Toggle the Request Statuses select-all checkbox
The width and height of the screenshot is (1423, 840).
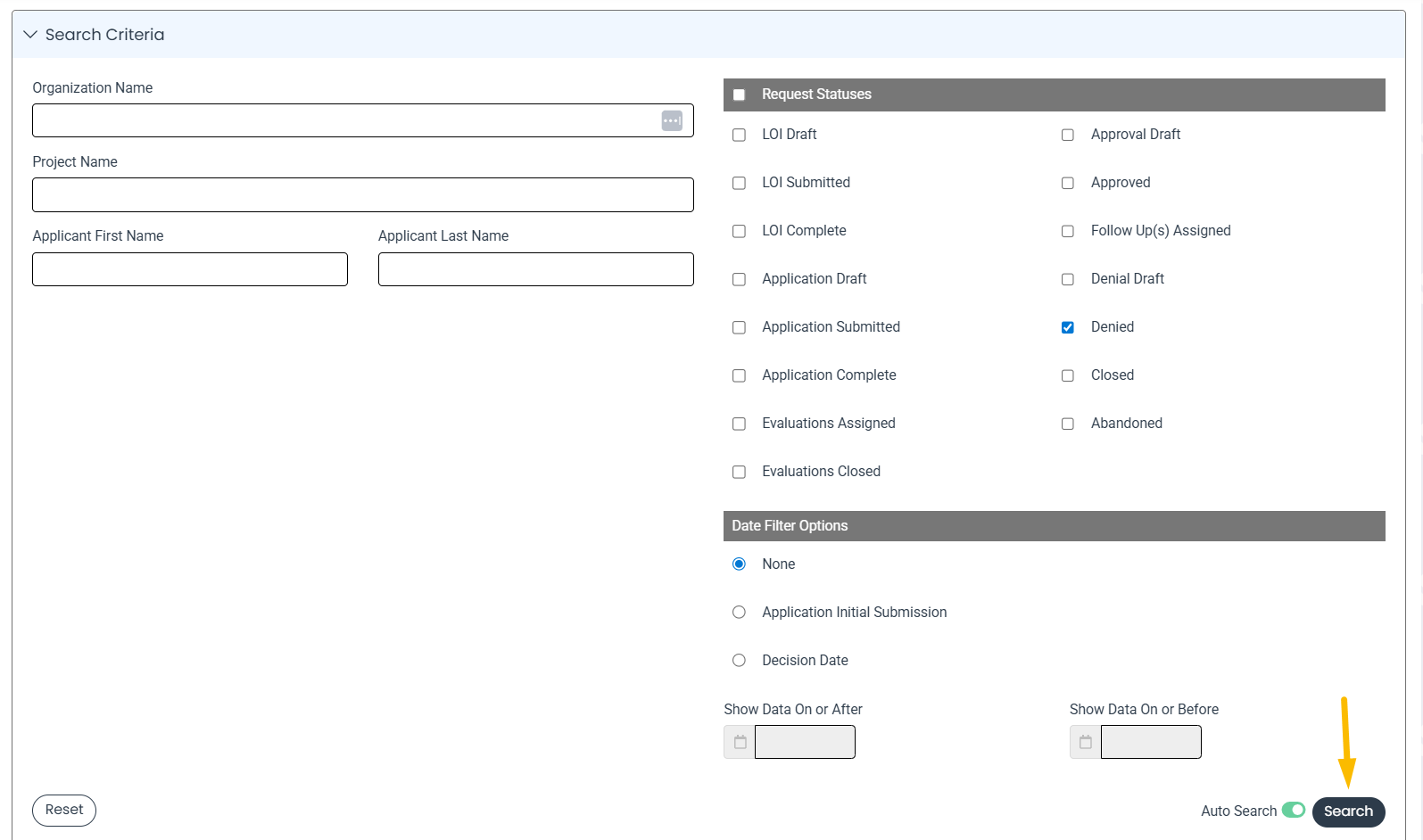click(739, 95)
